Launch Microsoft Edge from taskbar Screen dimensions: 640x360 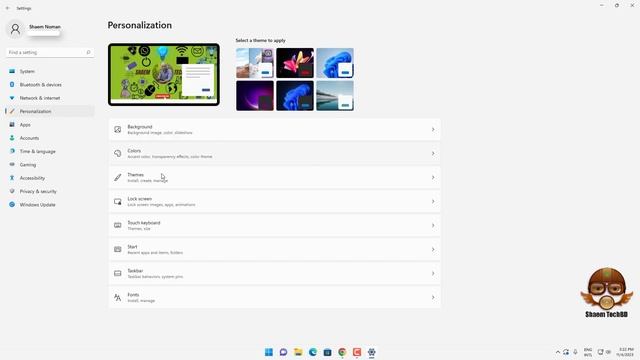click(313, 352)
